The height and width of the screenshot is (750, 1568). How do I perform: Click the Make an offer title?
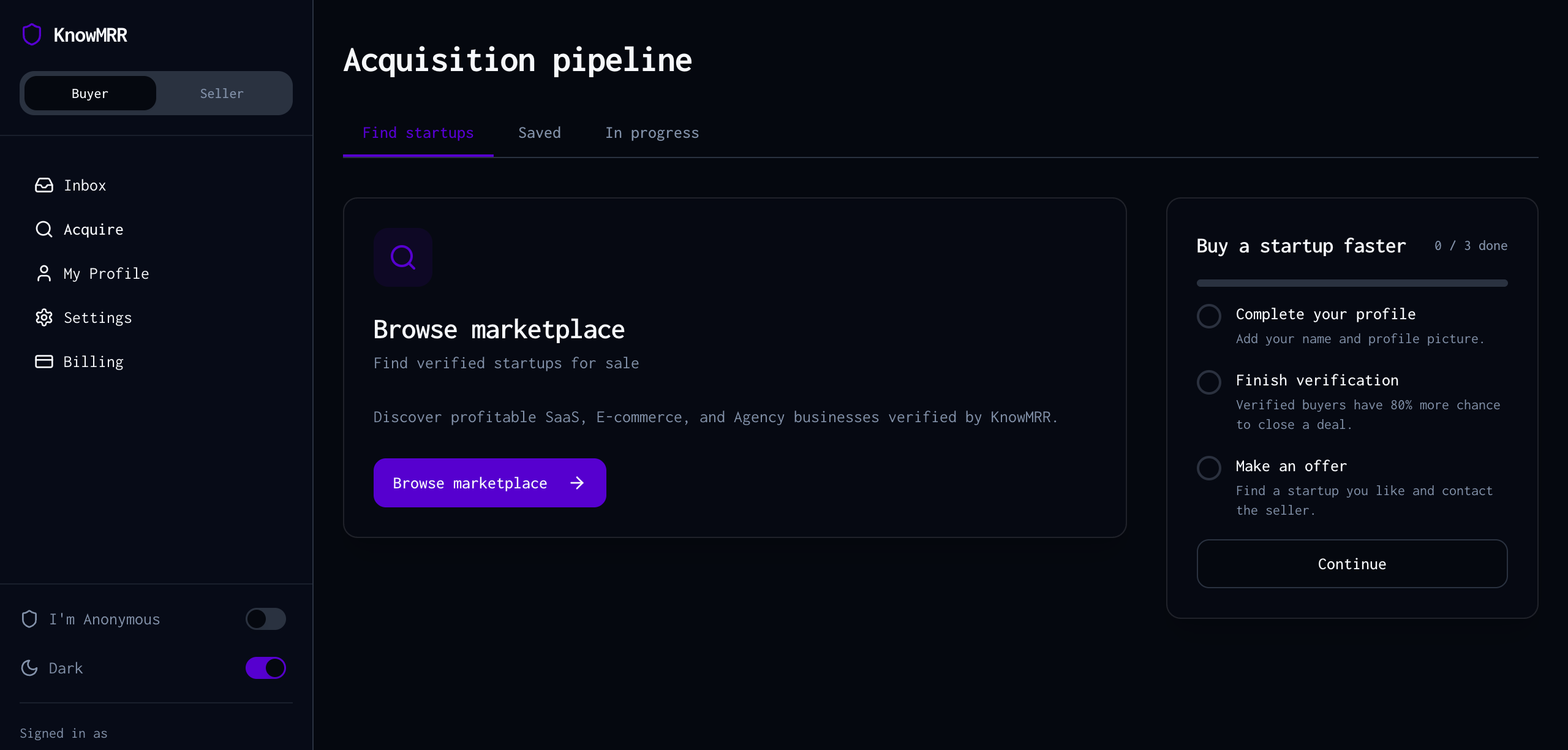pyautogui.click(x=1292, y=466)
